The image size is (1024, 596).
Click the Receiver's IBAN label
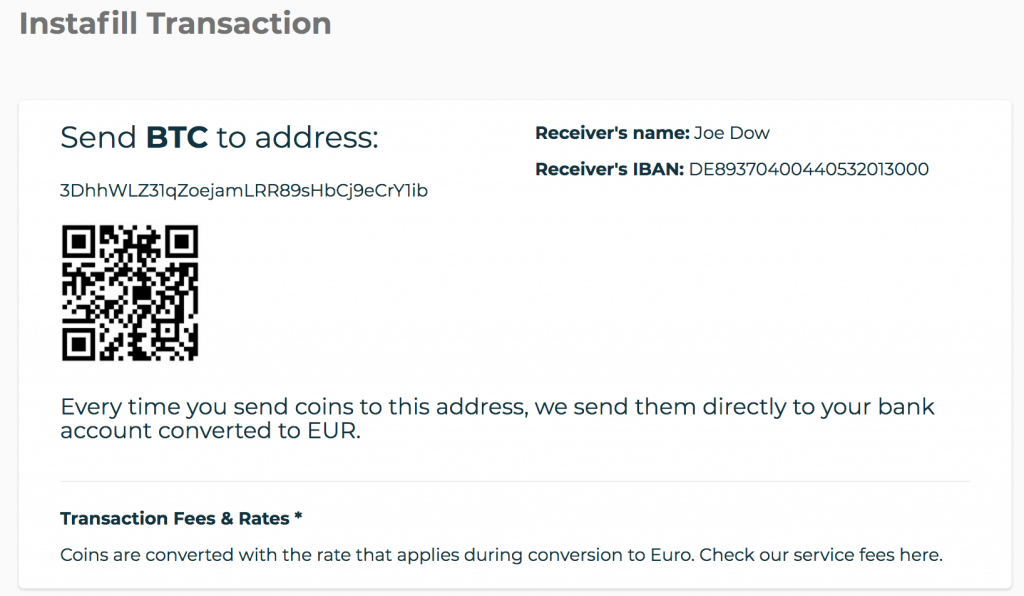(609, 169)
